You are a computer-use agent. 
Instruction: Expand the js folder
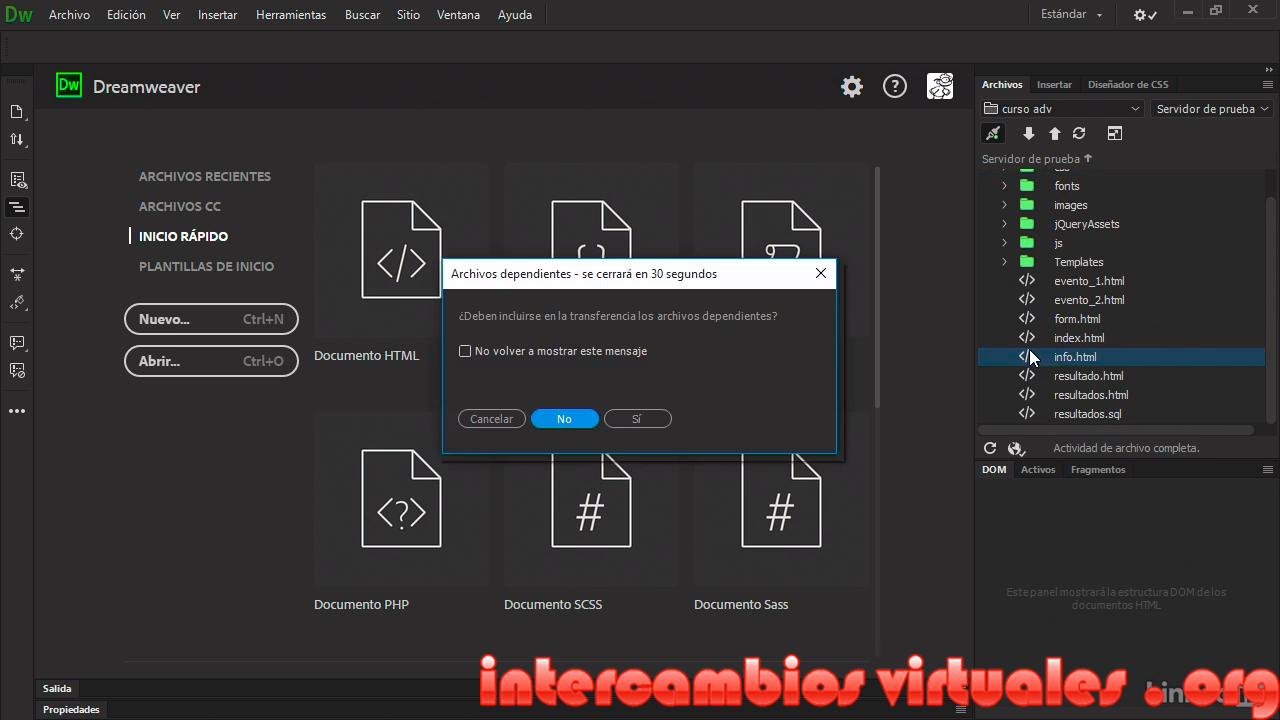[1005, 243]
